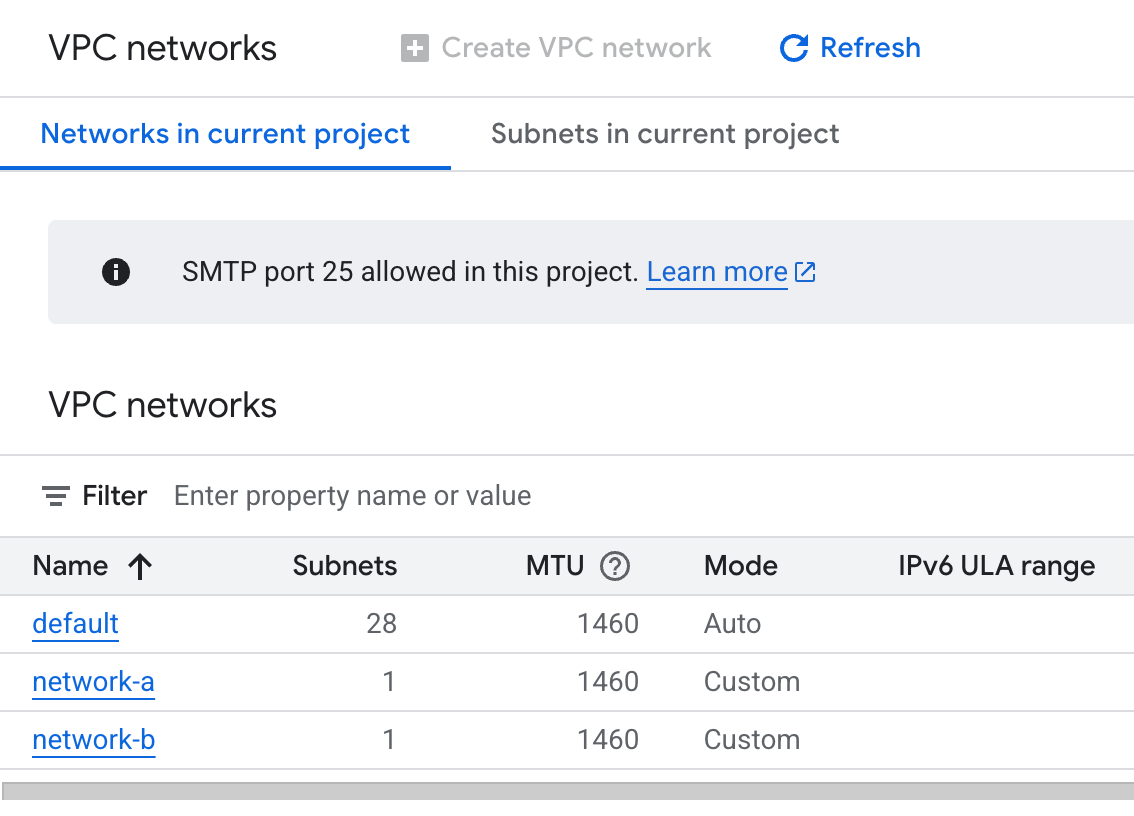Click the info icon on the SMTP banner

pos(115,272)
